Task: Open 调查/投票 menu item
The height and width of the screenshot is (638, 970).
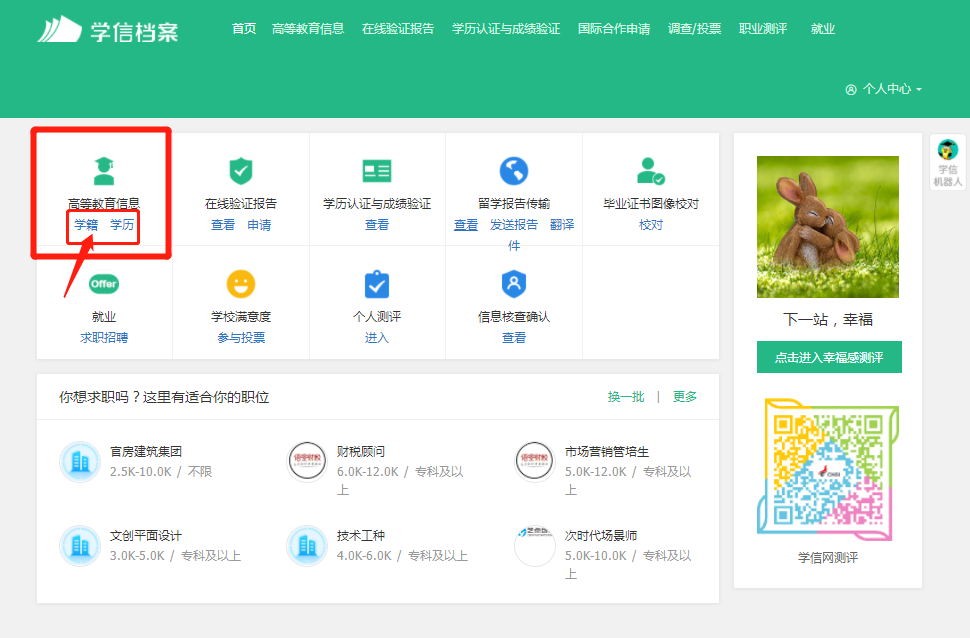Action: coord(694,29)
